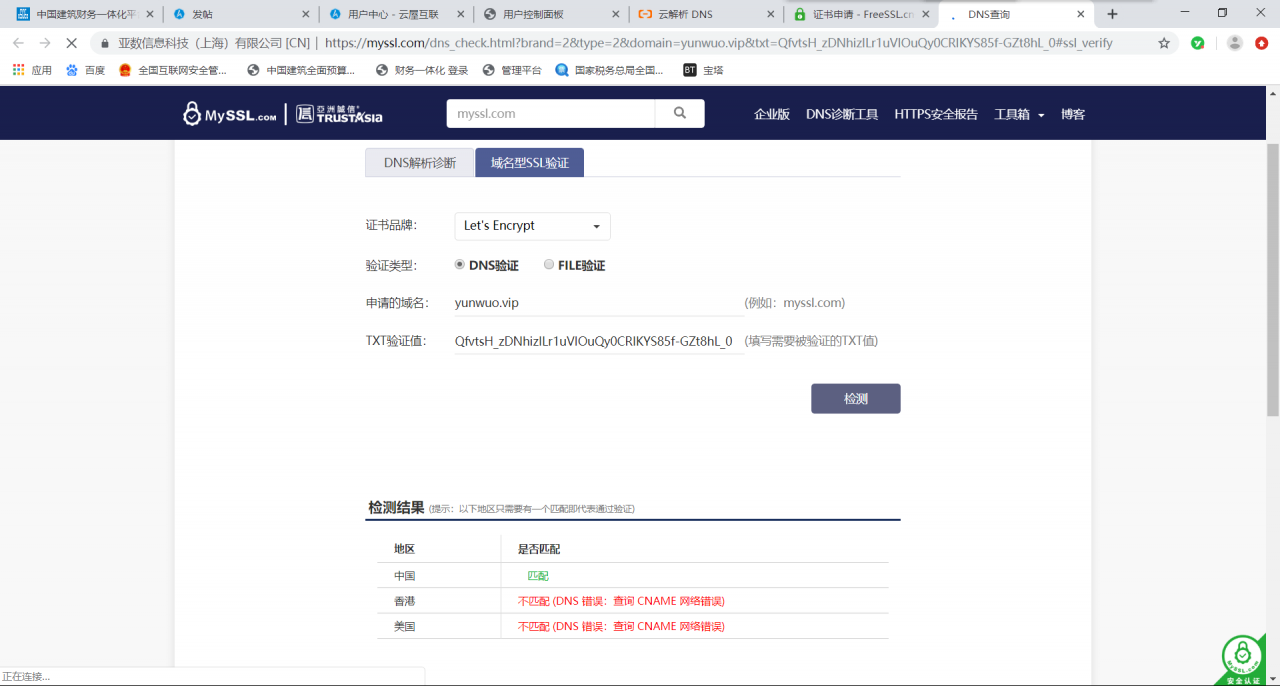Select the FILE验证 radio button
This screenshot has width=1280, height=686.
point(549,264)
